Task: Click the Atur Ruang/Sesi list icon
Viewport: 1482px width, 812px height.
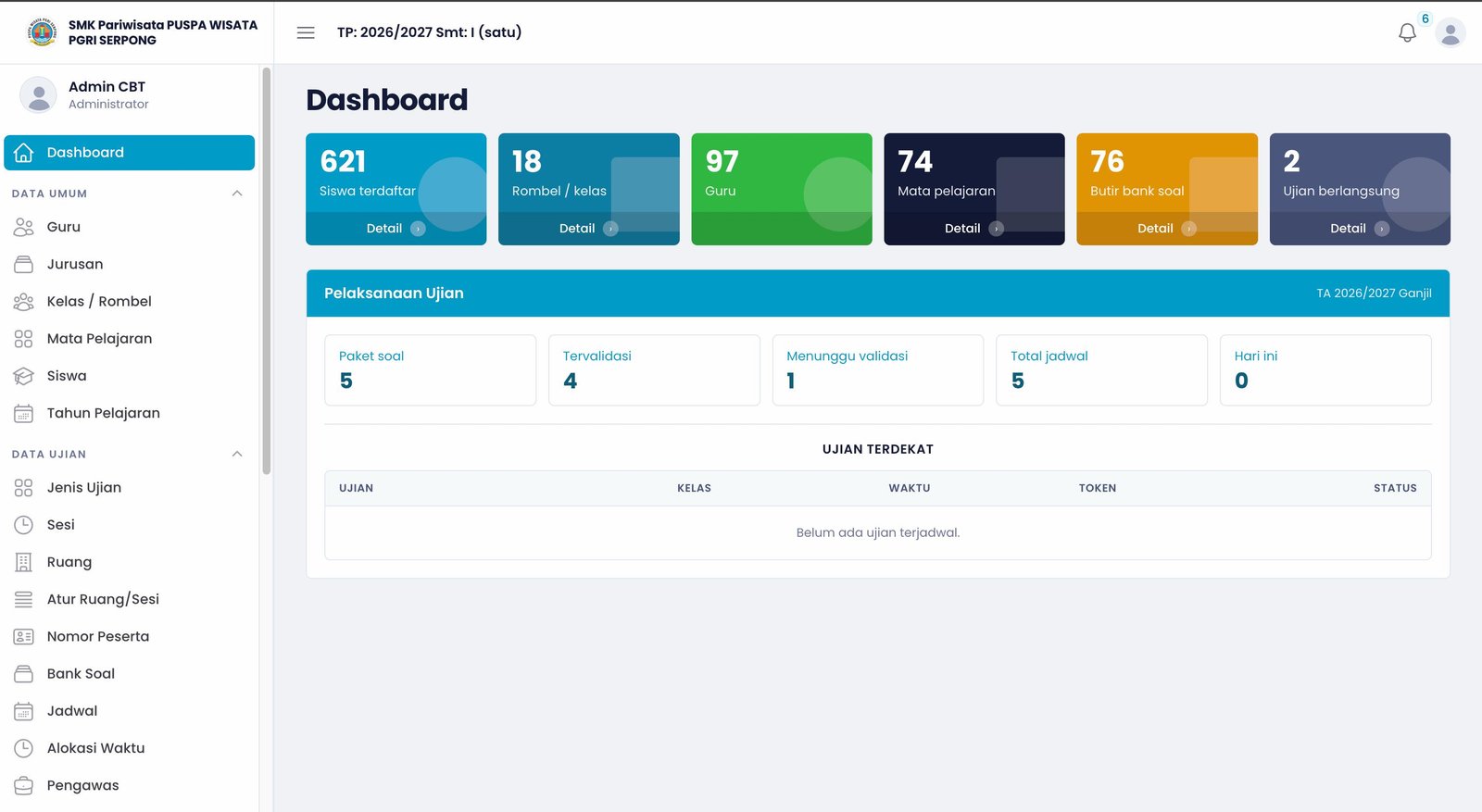Action: [24, 599]
